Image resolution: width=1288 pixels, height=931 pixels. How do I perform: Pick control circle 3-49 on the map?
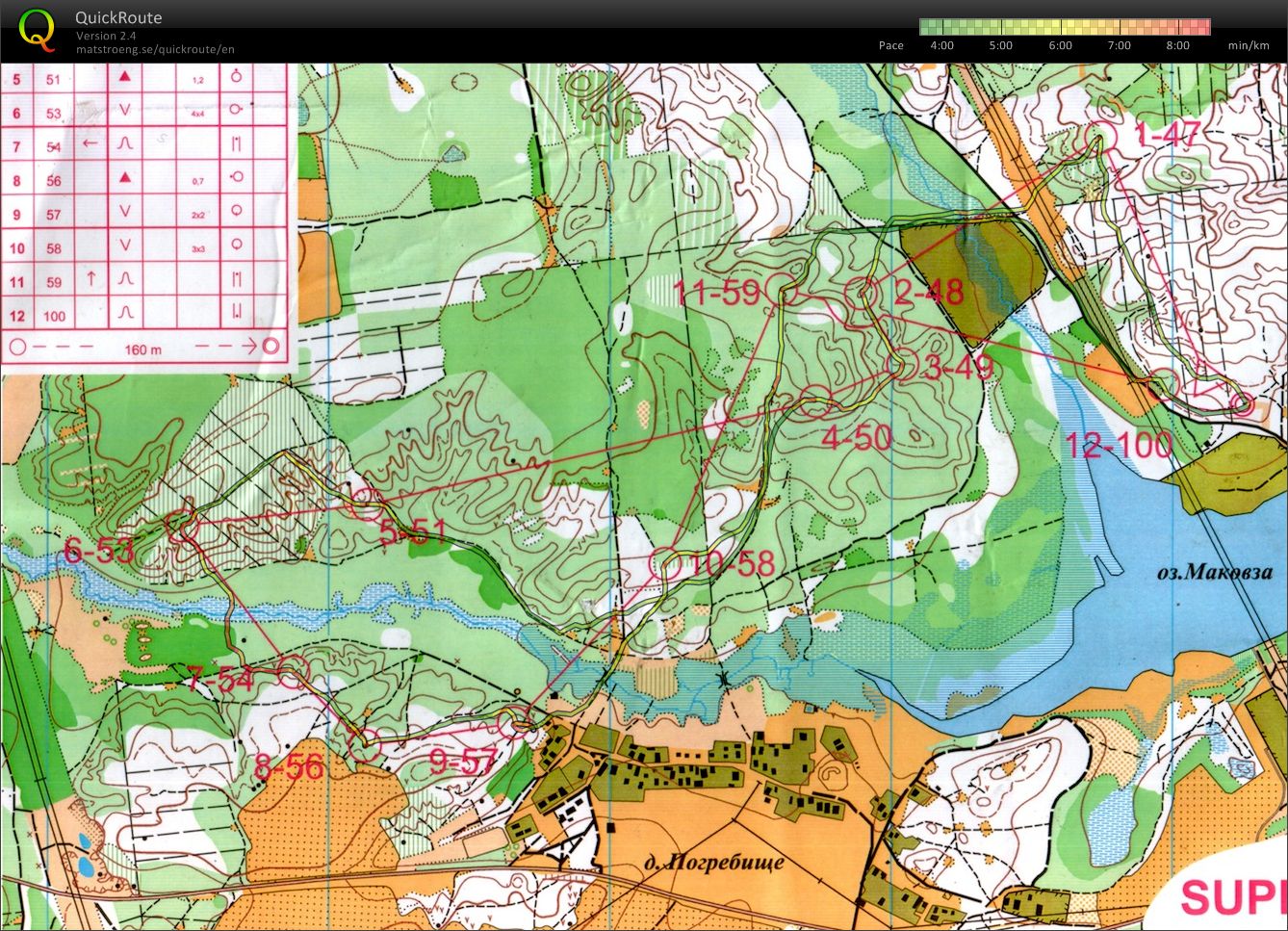click(x=904, y=364)
